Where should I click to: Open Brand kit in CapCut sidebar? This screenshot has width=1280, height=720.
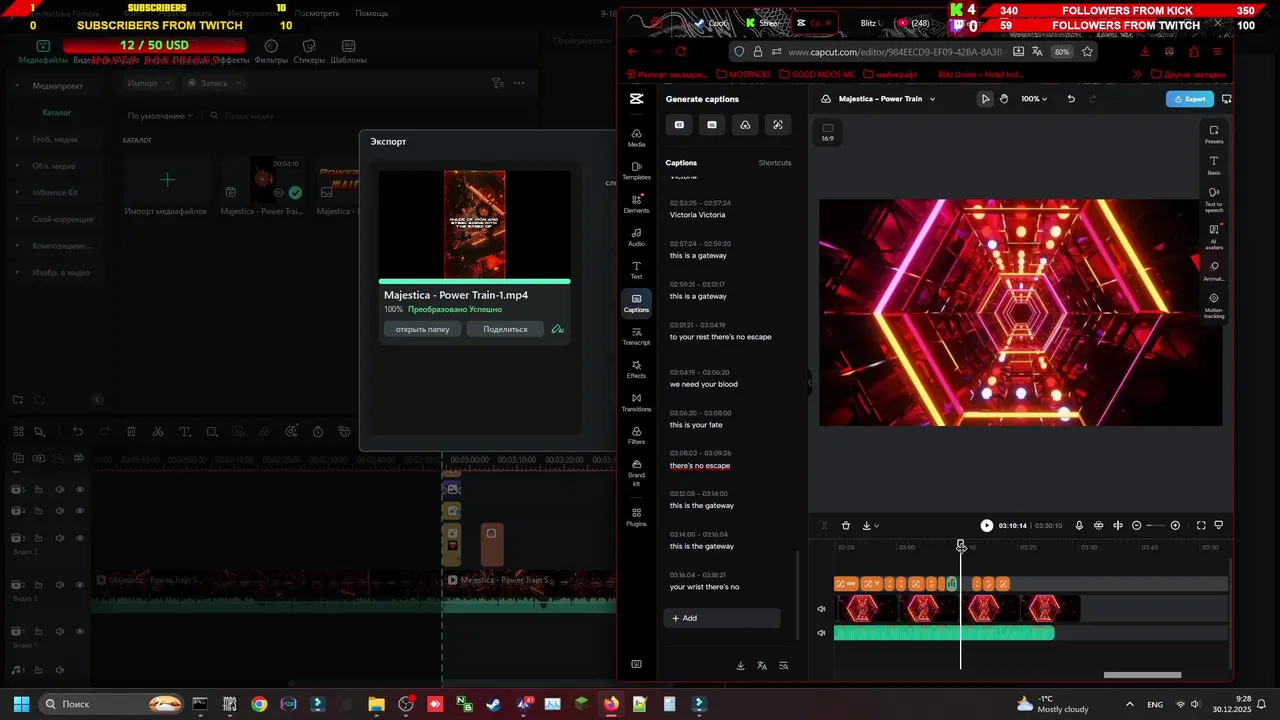(x=636, y=473)
